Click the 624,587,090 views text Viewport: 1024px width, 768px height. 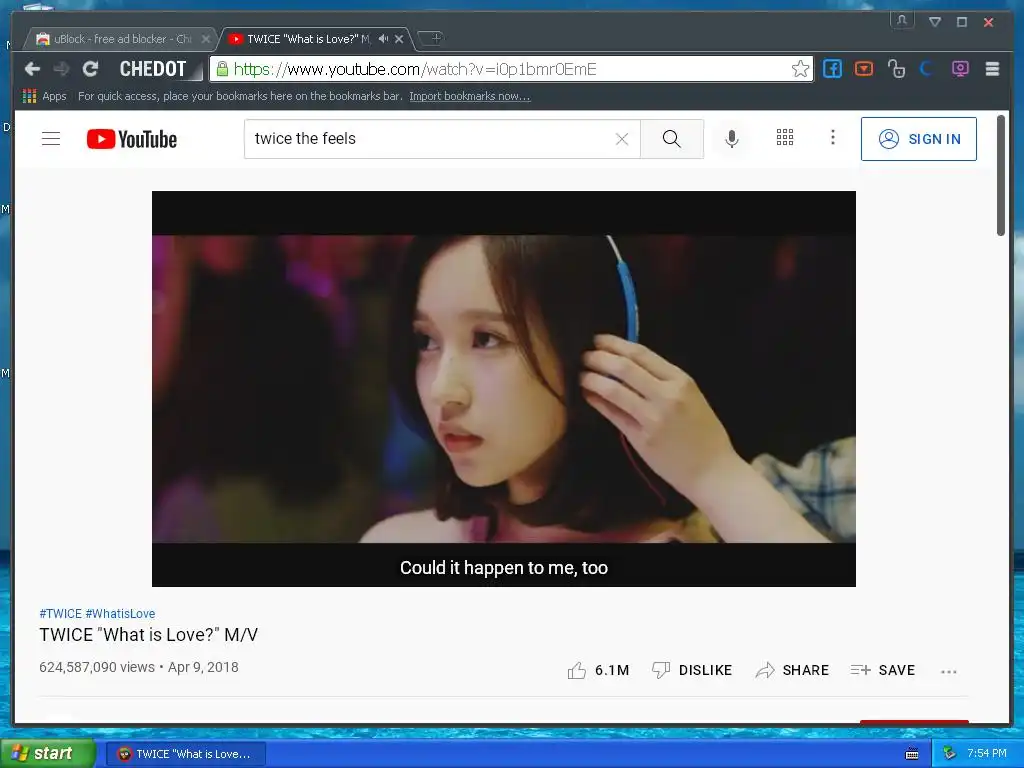(97, 667)
